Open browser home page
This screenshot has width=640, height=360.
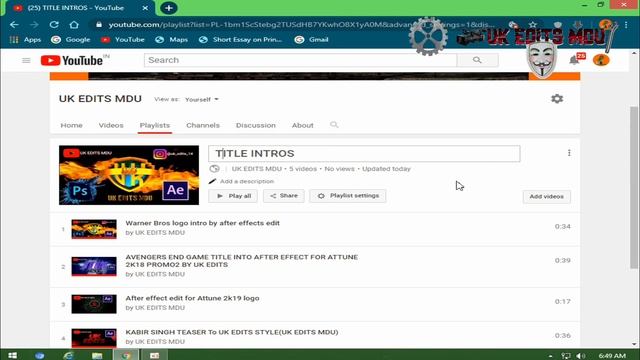coord(73,24)
